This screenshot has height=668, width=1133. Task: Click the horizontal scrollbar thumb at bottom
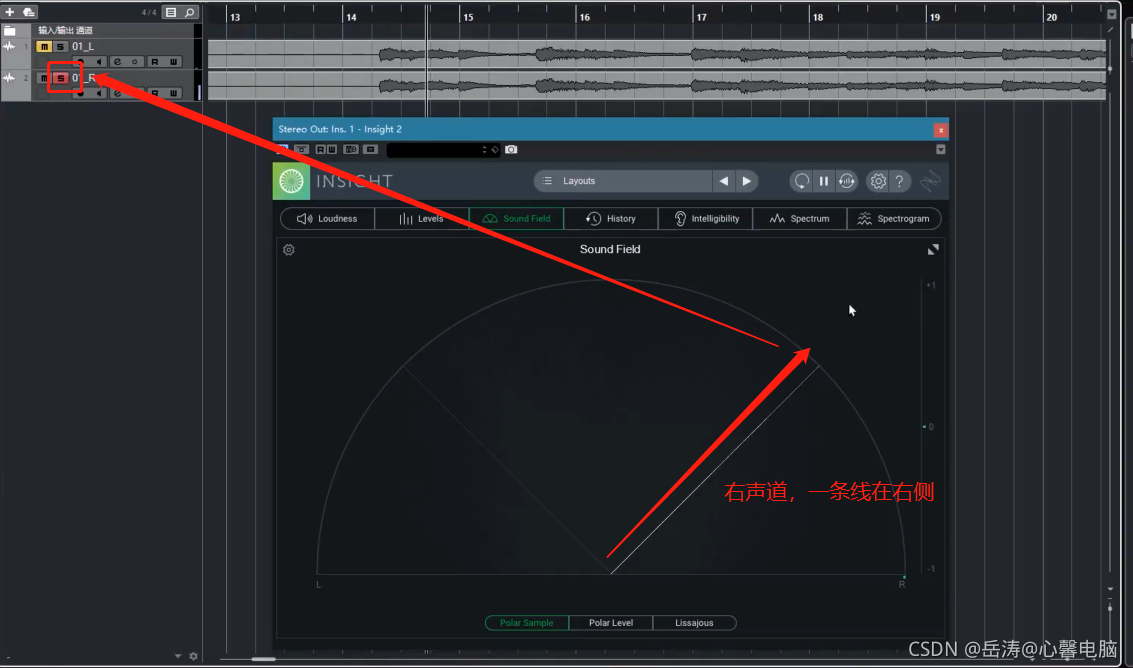(263, 659)
